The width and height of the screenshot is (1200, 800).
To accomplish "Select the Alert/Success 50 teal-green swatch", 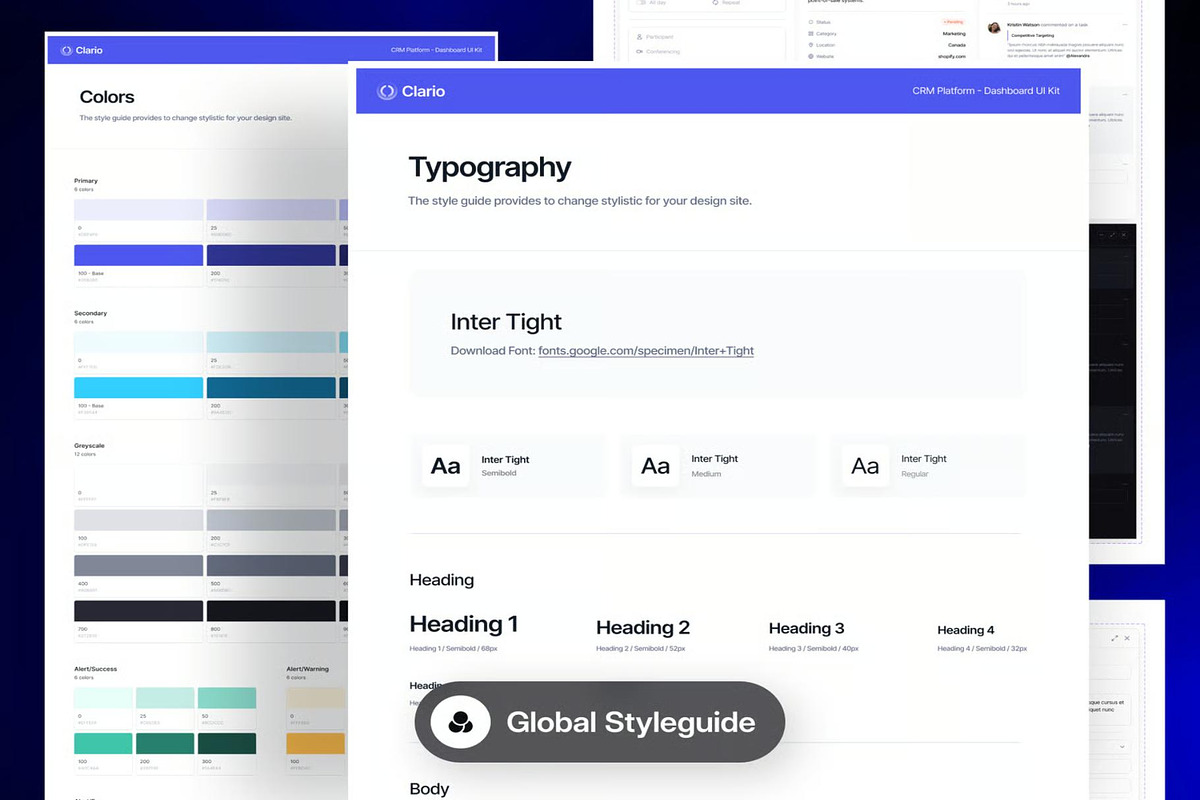I will point(227,698).
